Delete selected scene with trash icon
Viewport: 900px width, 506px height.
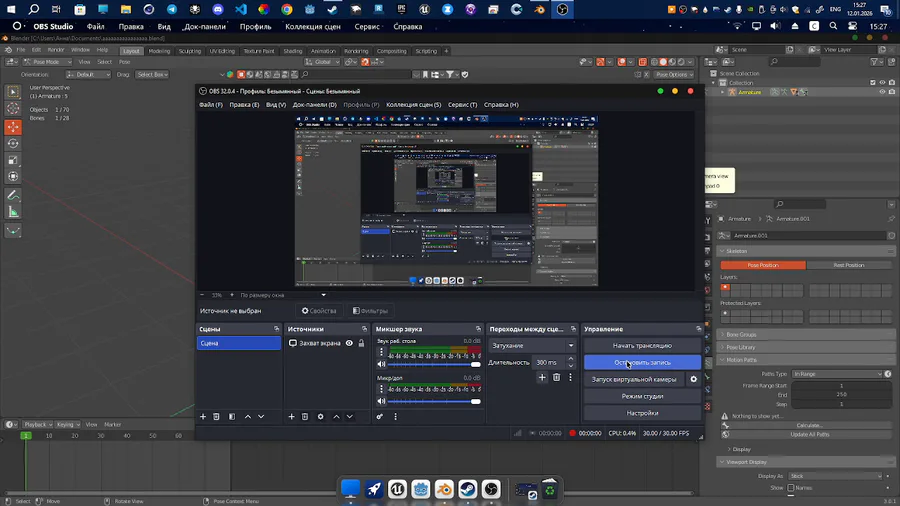216,417
